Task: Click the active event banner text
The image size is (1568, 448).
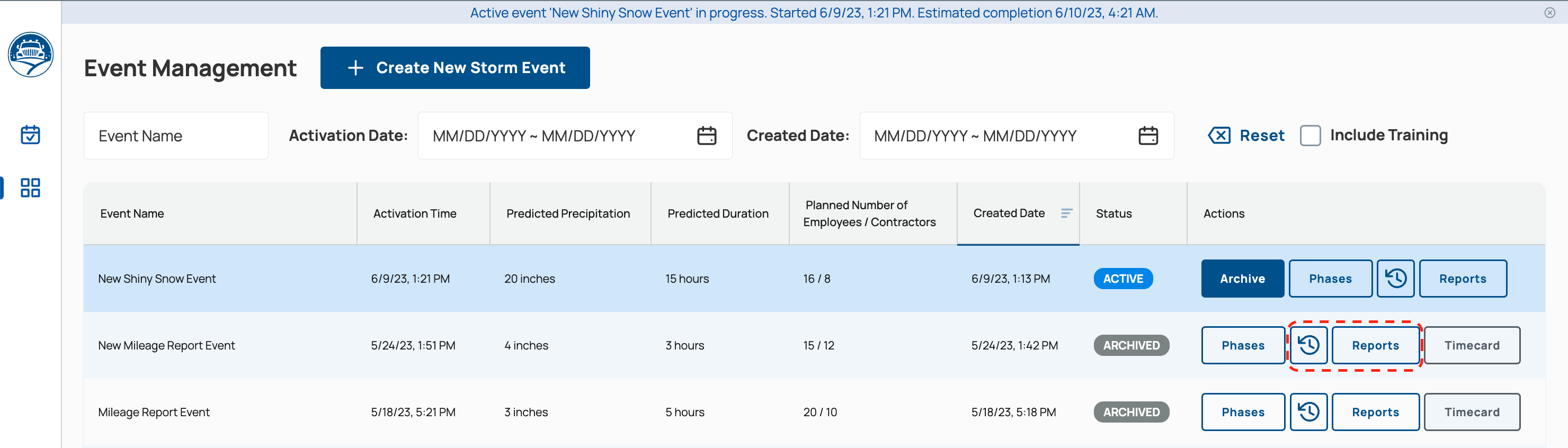Action: [814, 13]
